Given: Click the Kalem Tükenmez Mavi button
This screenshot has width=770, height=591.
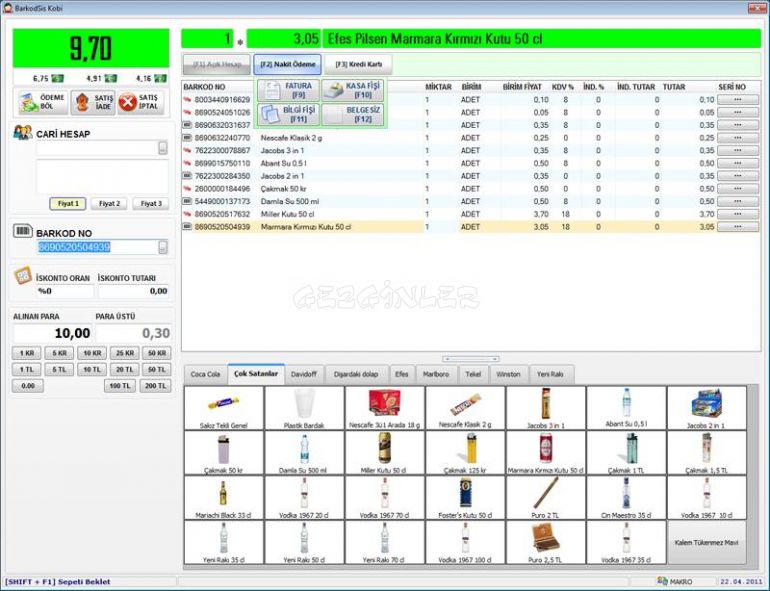Looking at the screenshot, I should point(707,542).
